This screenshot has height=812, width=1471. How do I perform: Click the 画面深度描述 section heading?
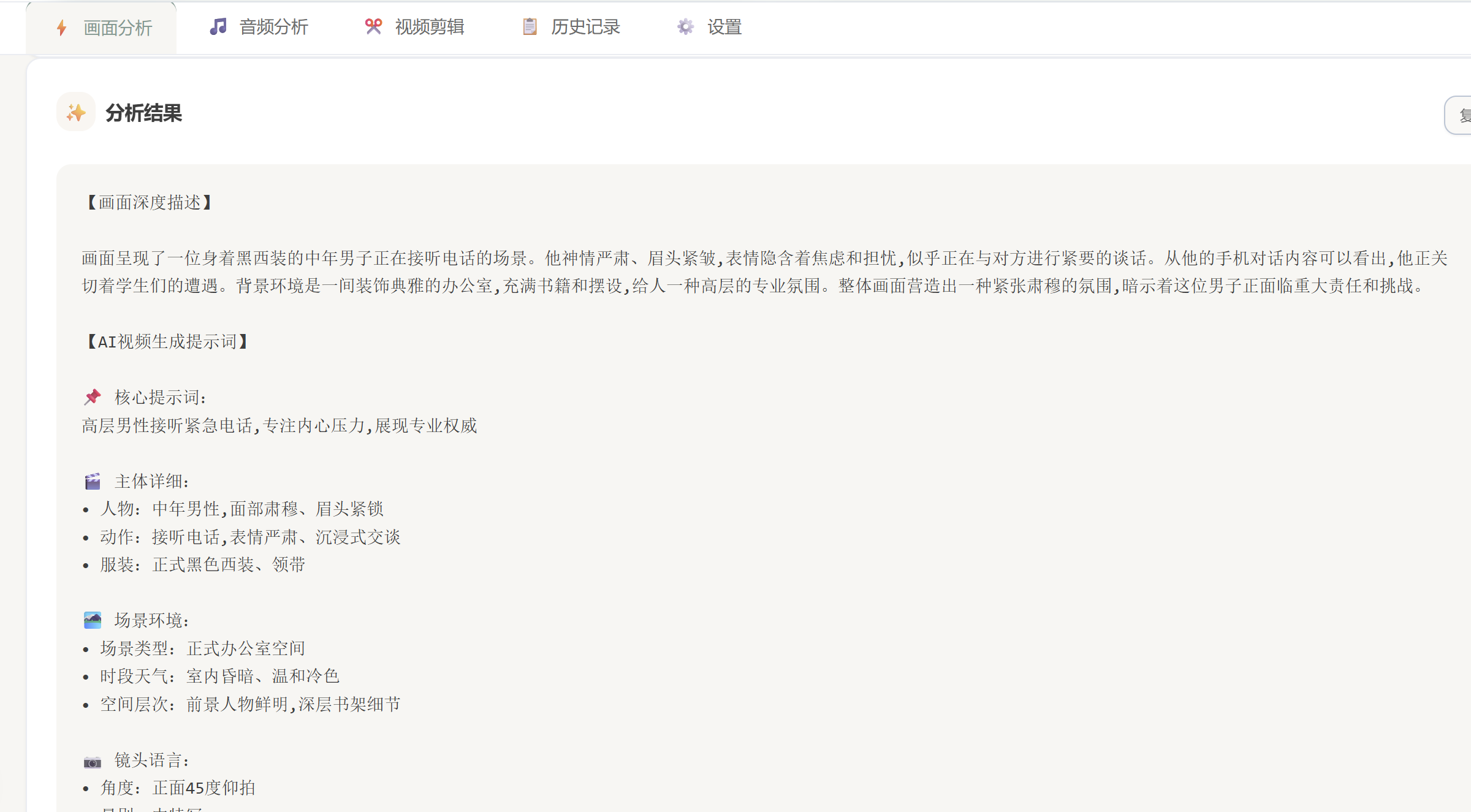149,202
